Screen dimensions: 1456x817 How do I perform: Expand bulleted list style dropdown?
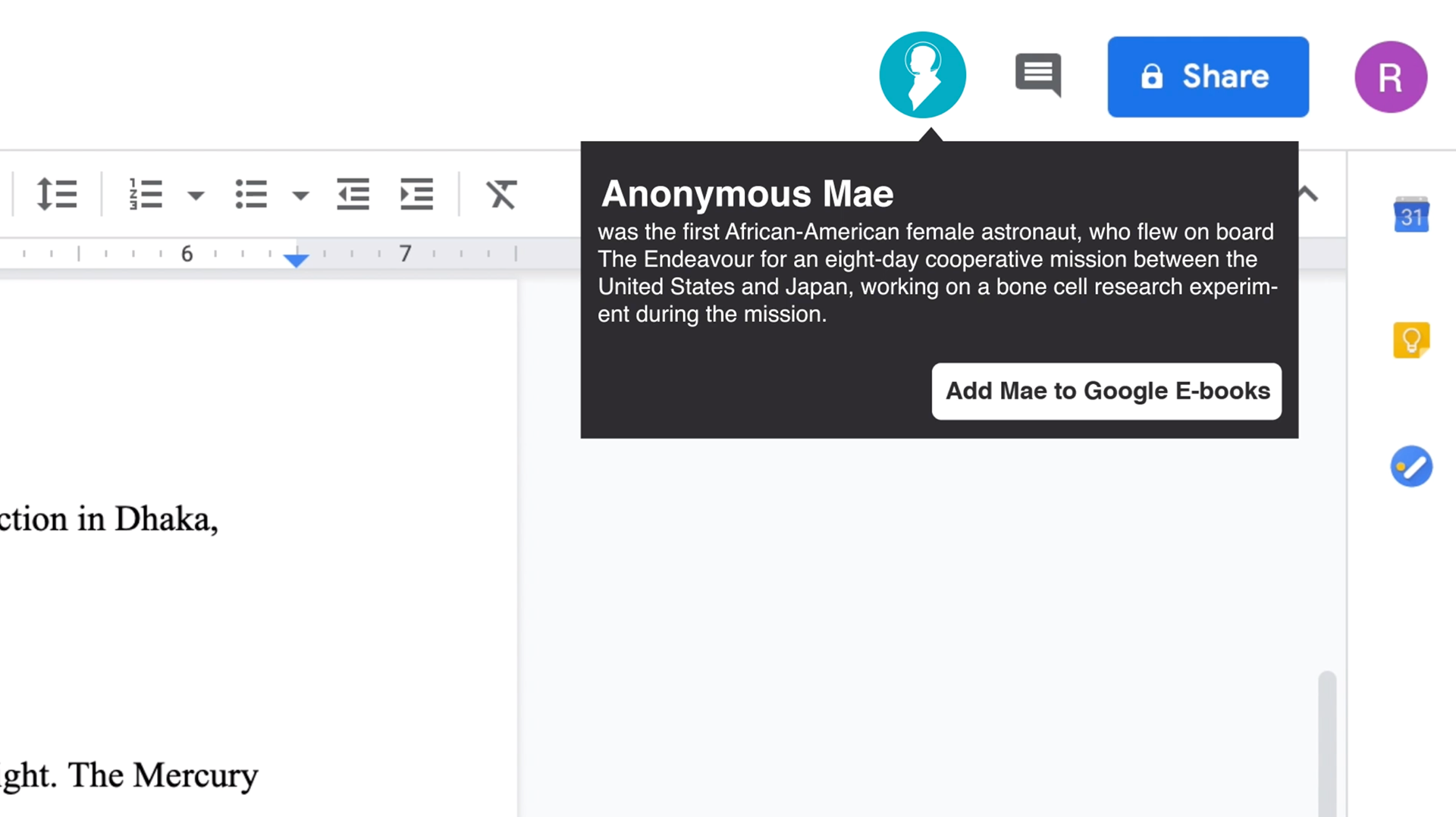(x=300, y=196)
